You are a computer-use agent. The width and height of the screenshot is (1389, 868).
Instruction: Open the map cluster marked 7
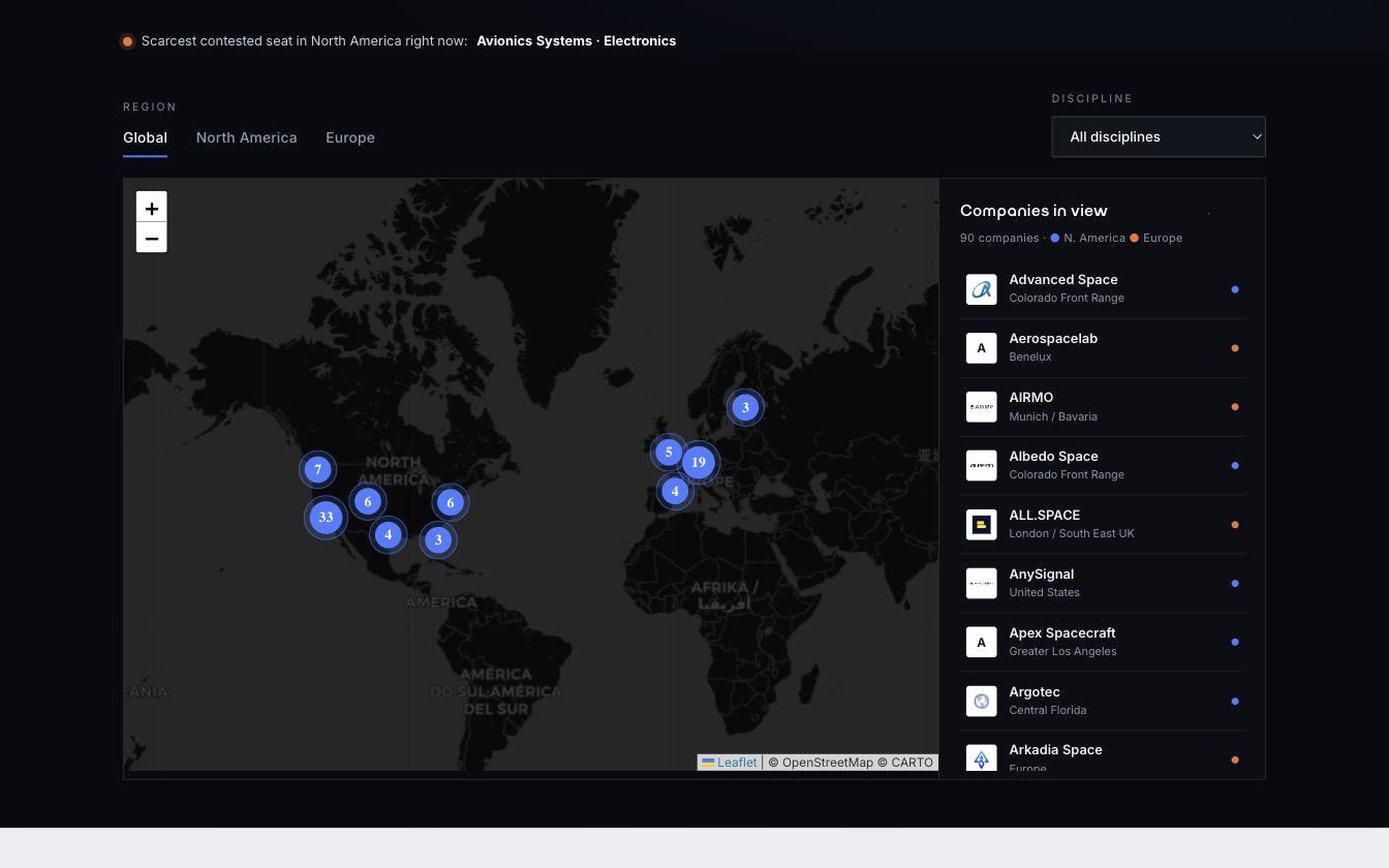click(x=318, y=469)
